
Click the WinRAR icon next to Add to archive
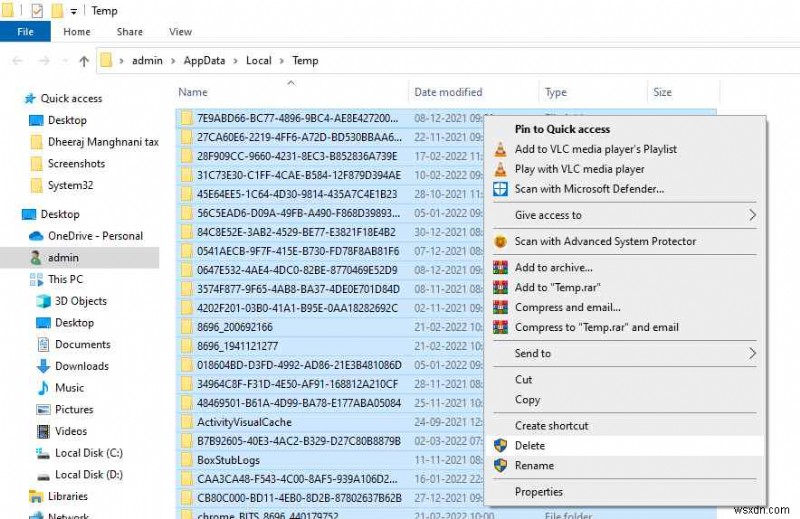[x=500, y=268]
